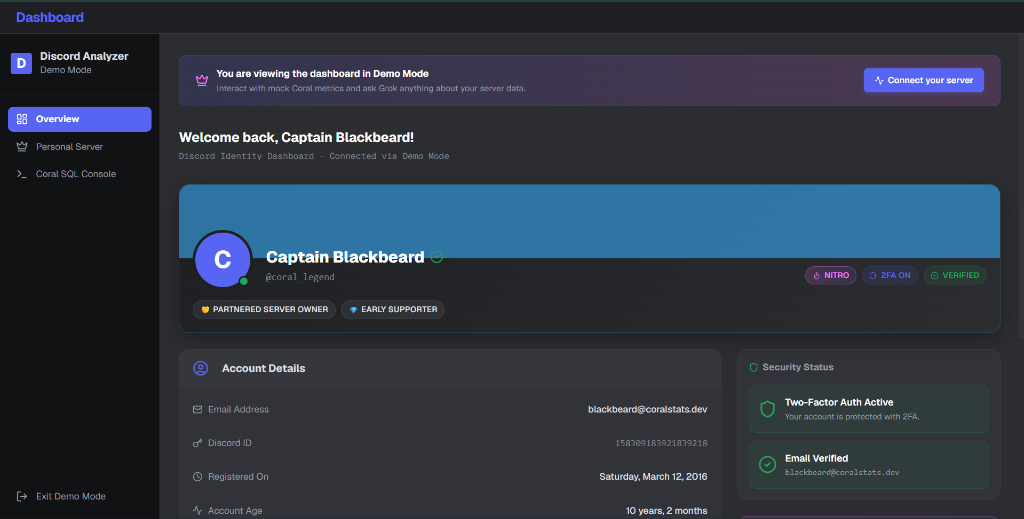Click the shield icon in 2FA ON badge

tap(872, 275)
